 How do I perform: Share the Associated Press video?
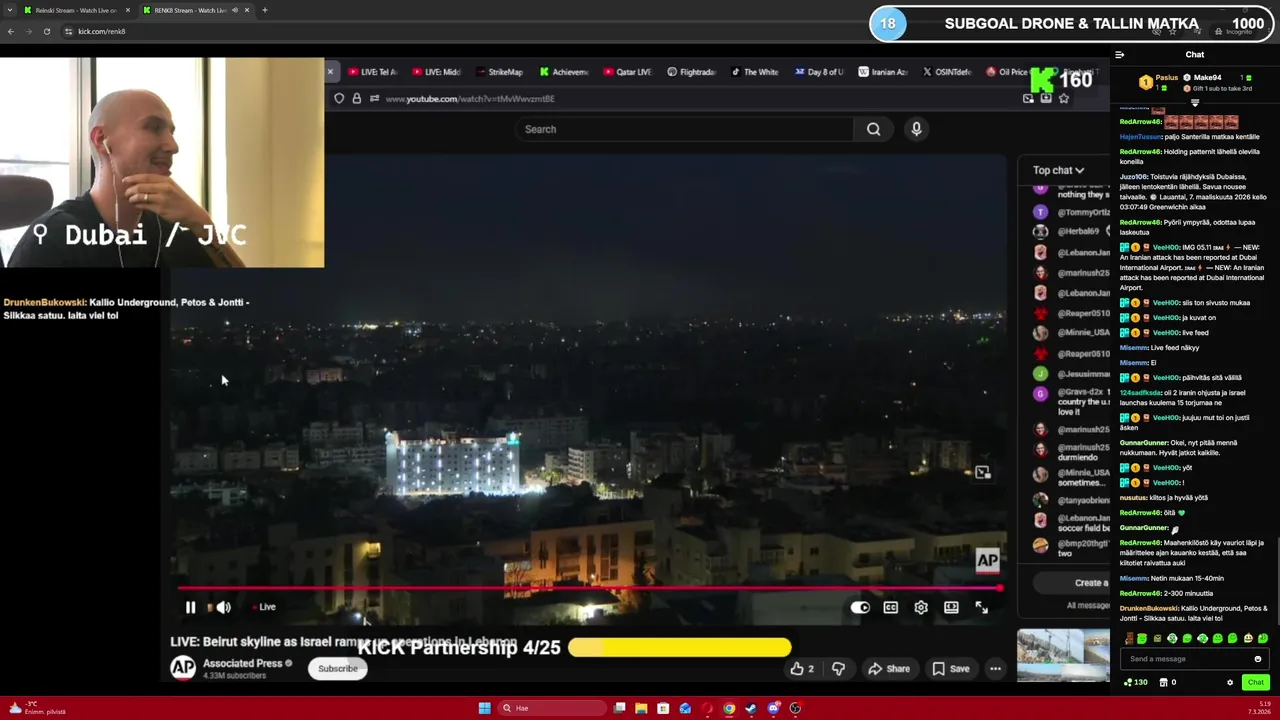889,668
